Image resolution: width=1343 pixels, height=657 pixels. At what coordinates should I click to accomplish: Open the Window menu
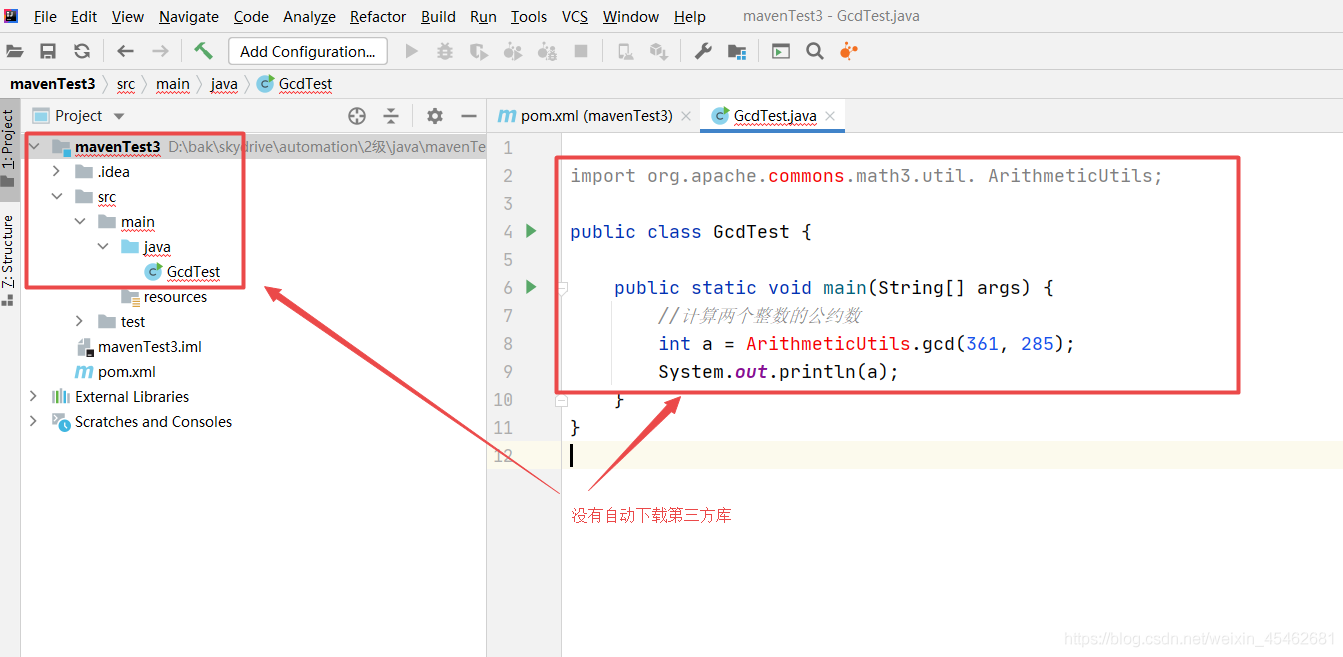pyautogui.click(x=631, y=17)
